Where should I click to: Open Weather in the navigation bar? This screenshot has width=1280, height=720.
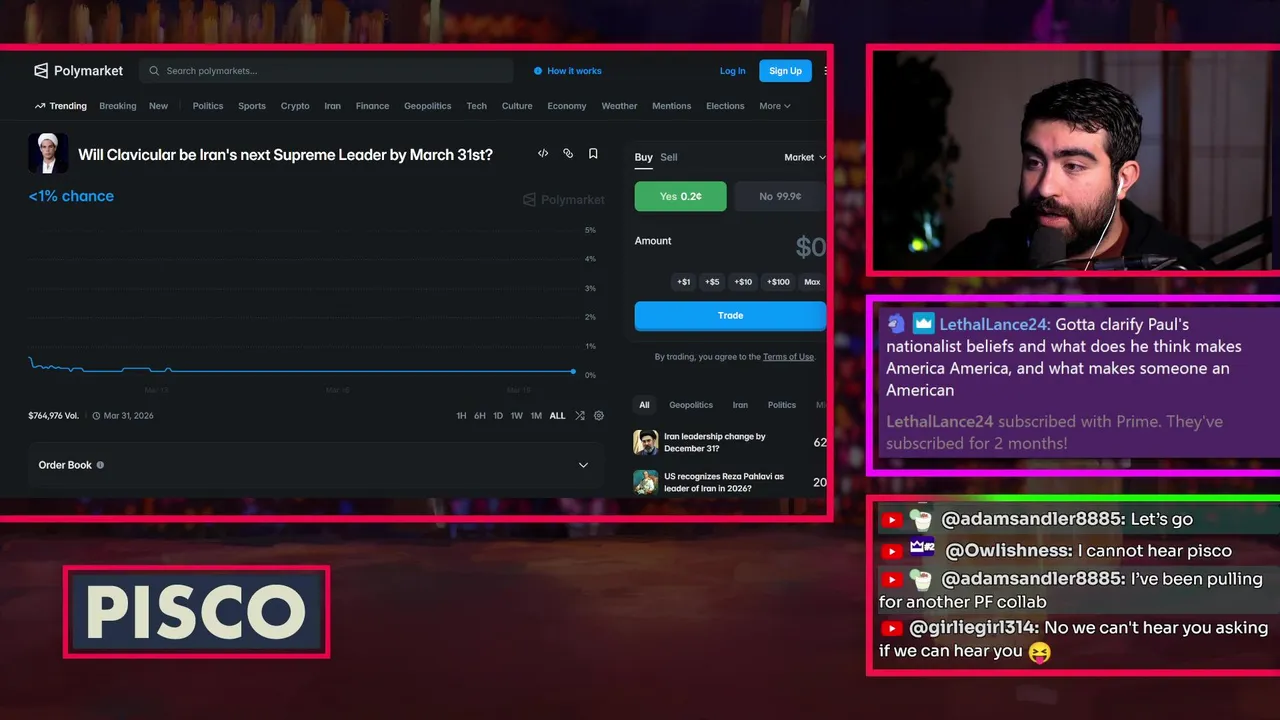tap(619, 106)
